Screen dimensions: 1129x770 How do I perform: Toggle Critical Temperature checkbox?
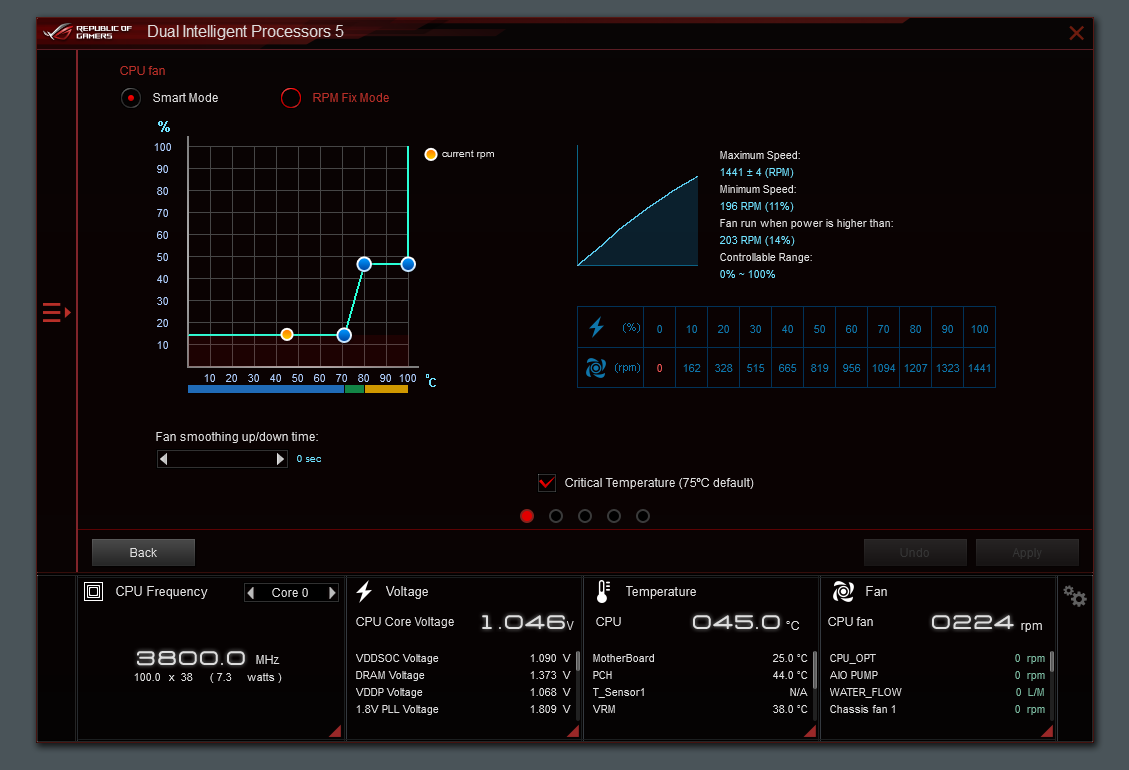click(547, 483)
